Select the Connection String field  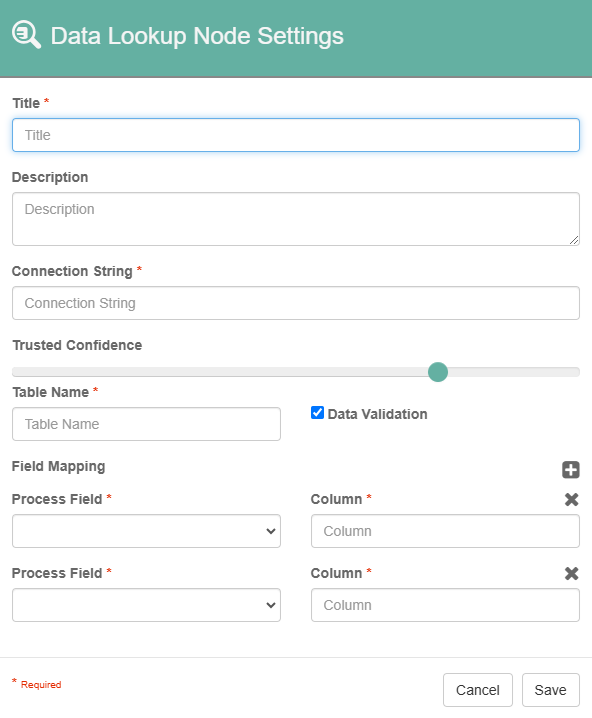[296, 303]
